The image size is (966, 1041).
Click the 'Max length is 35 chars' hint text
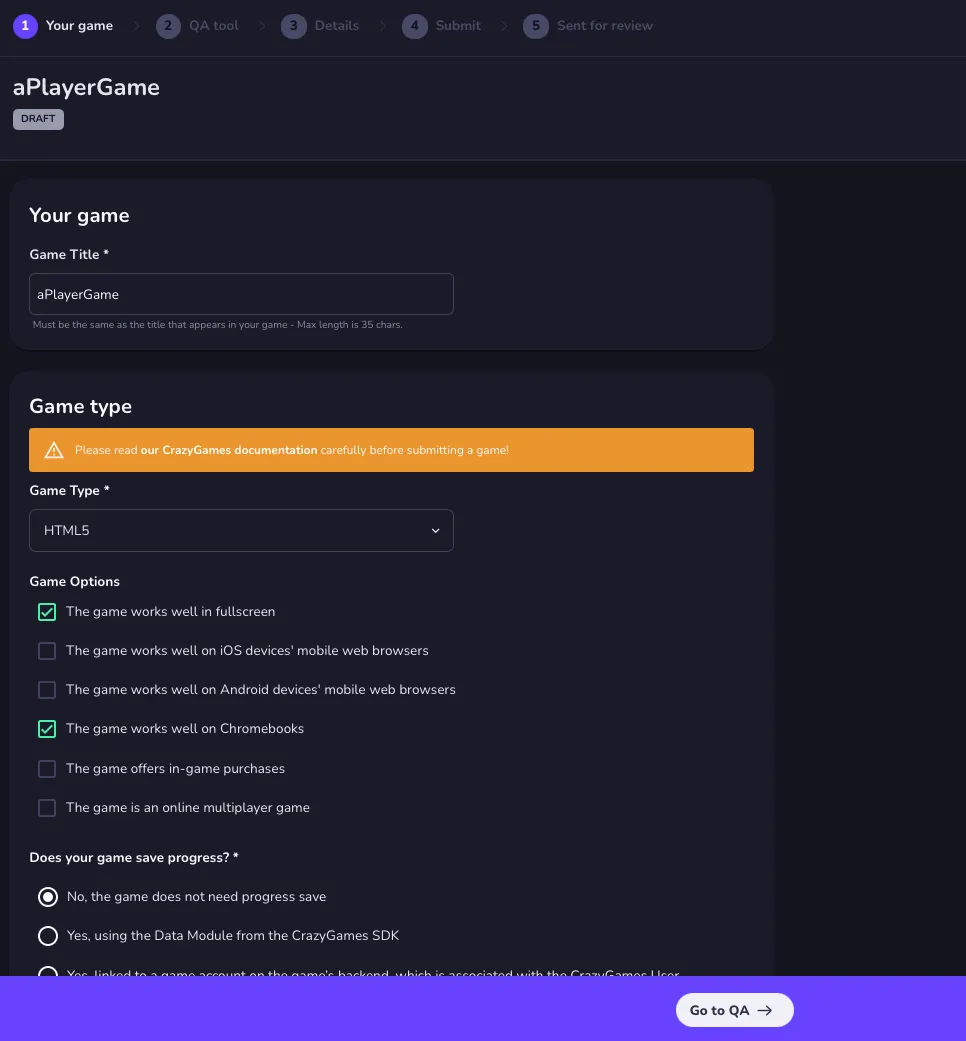pyautogui.click(x=349, y=325)
